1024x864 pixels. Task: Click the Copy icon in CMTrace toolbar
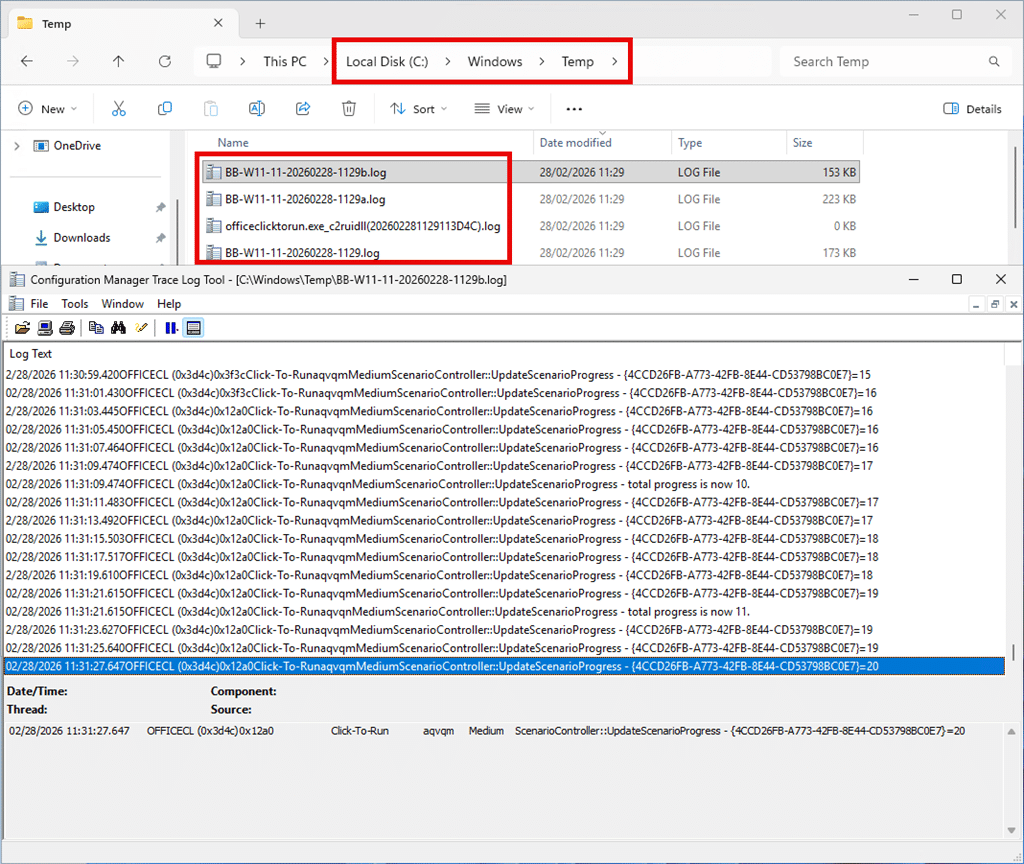click(x=96, y=327)
